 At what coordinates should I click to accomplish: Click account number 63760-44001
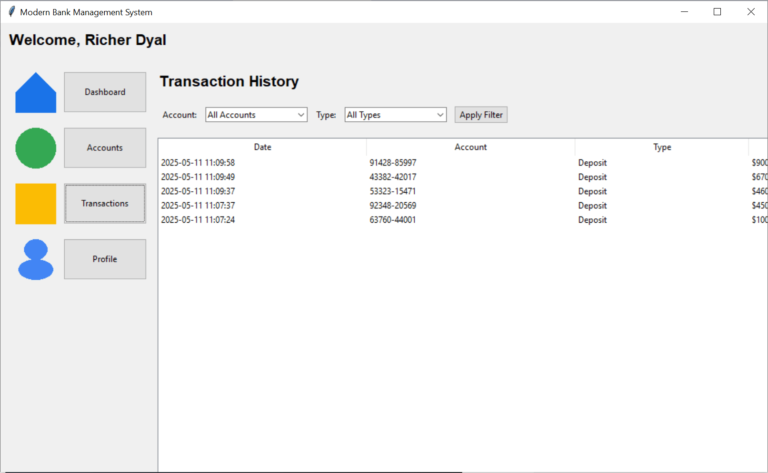click(393, 220)
